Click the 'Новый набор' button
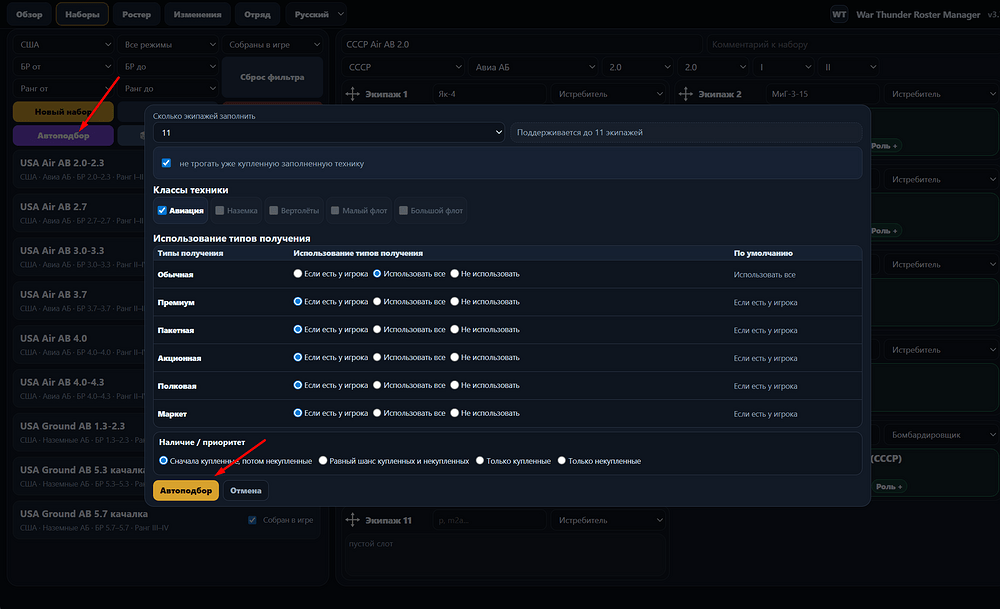The width and height of the screenshot is (1000, 609). [x=63, y=112]
